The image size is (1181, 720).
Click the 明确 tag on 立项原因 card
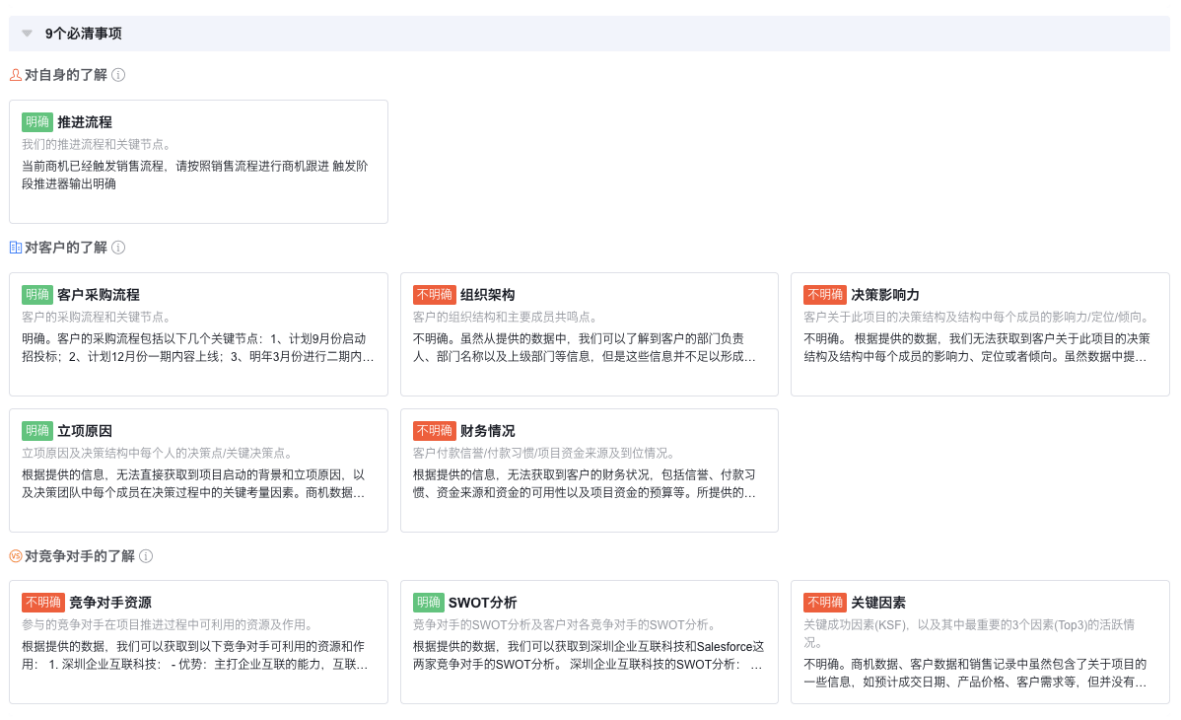pyautogui.click(x=37, y=431)
